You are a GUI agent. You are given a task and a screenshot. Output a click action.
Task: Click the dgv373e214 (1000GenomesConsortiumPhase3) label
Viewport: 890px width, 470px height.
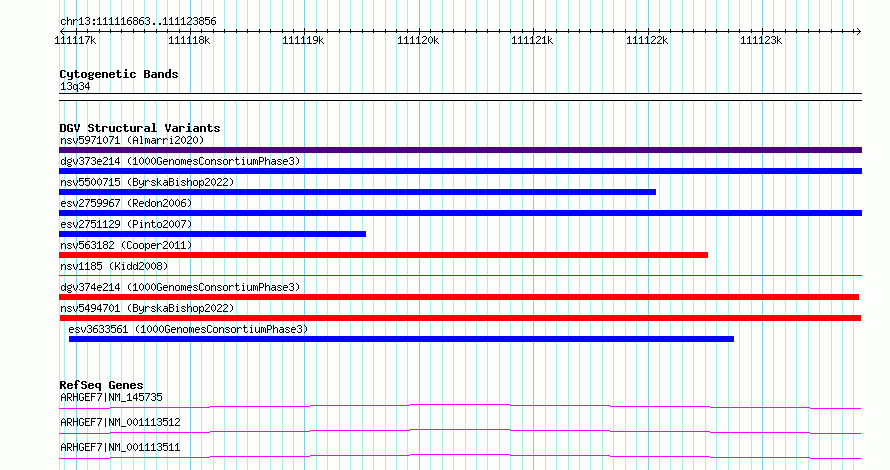(x=180, y=161)
